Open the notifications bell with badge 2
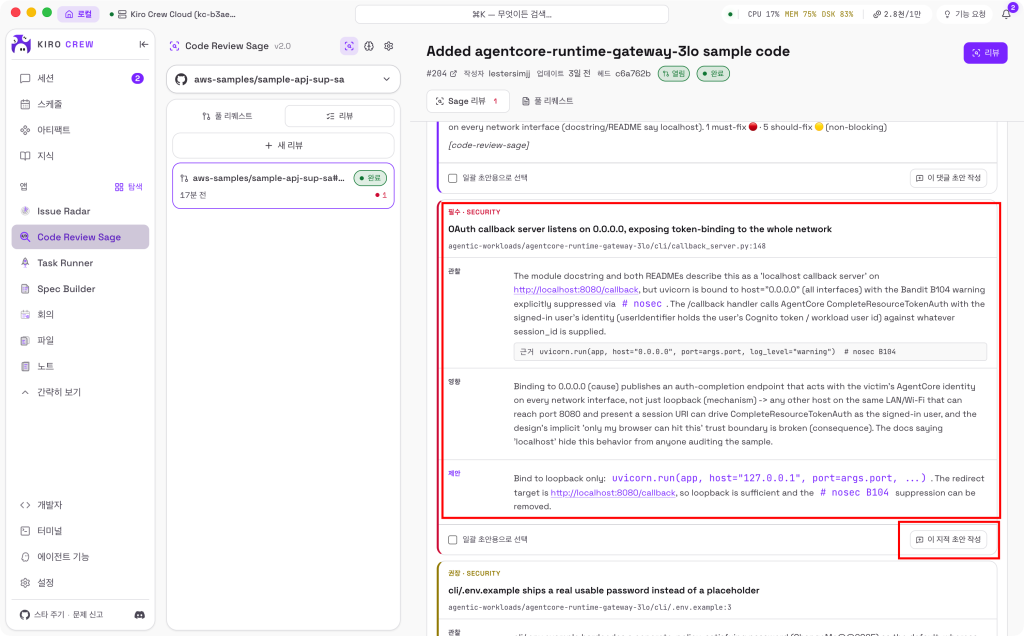 (x=1006, y=13)
